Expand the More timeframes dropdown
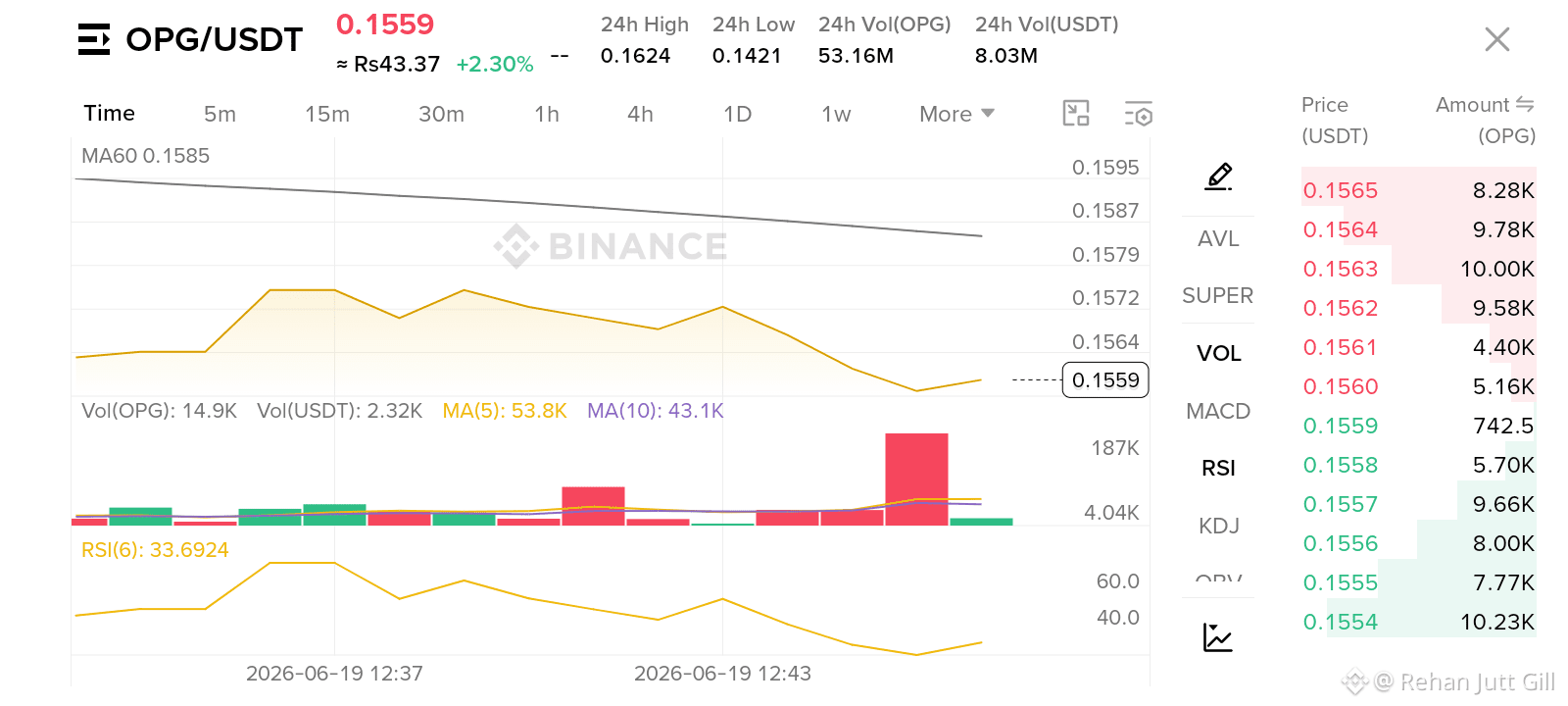 (956, 114)
